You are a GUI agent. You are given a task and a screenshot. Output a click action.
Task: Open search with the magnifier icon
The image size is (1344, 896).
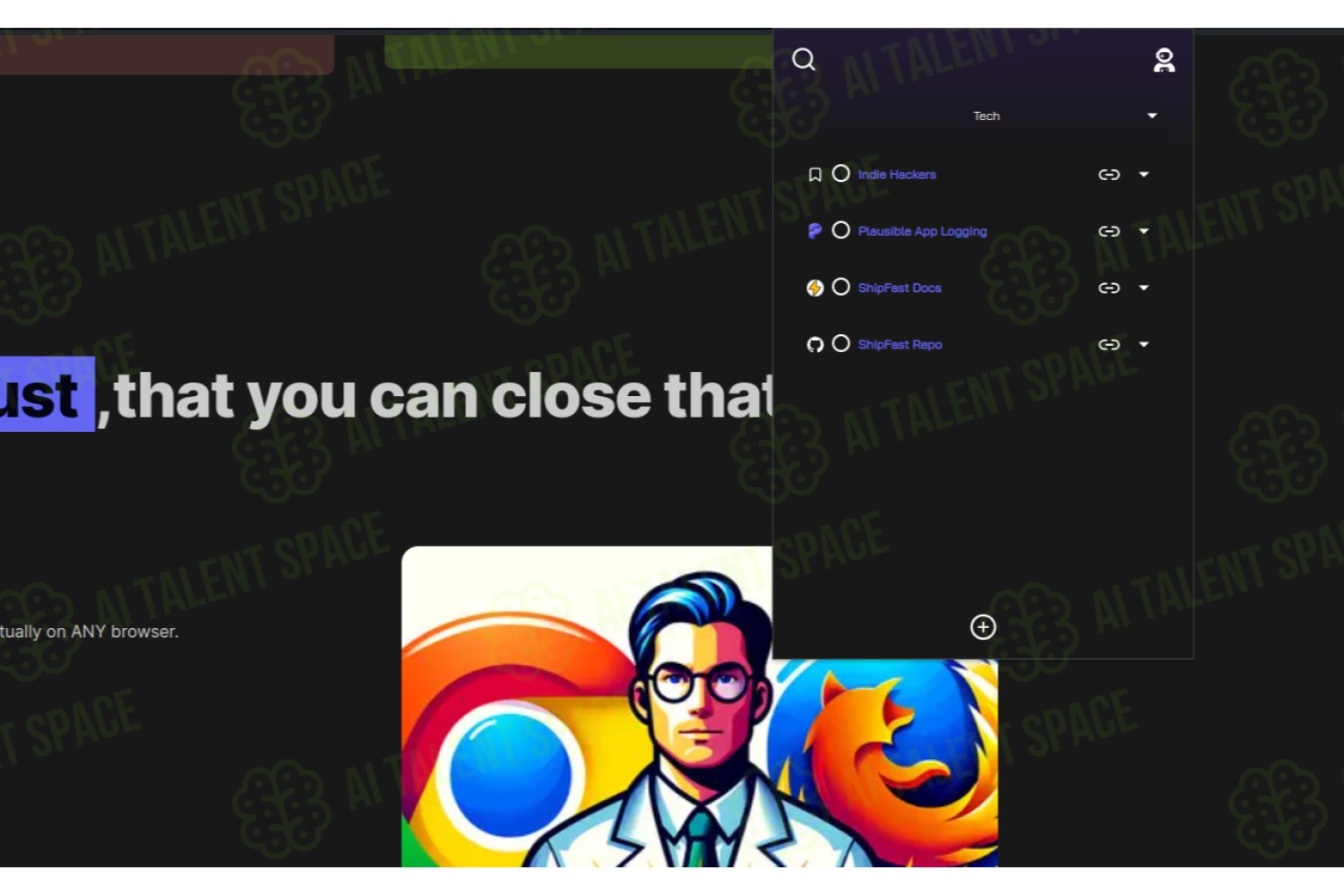click(804, 59)
